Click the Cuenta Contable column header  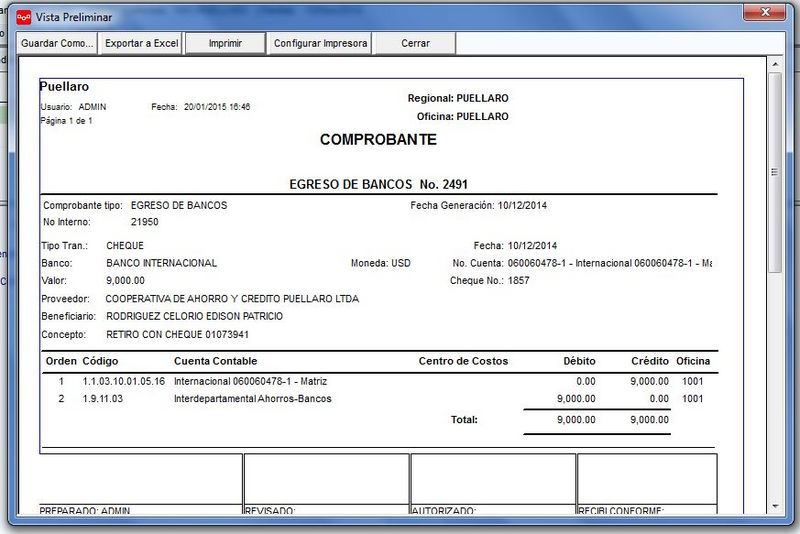215,361
